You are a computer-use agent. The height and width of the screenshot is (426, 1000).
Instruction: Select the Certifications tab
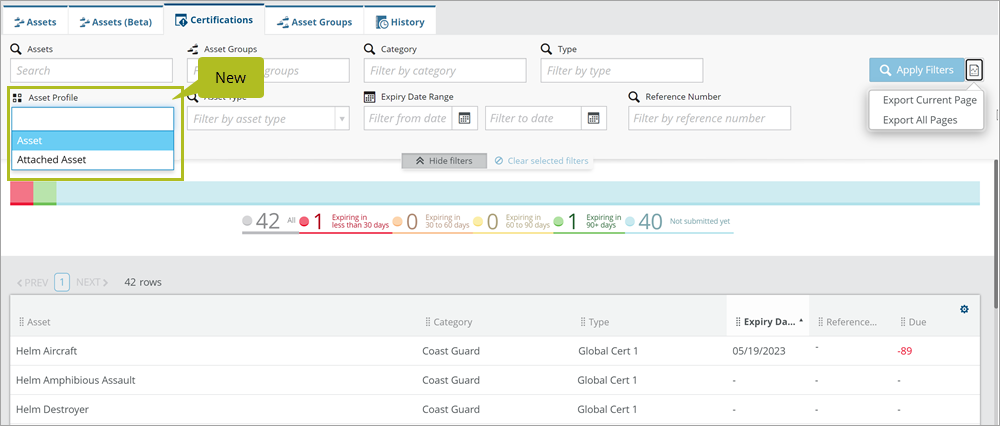[214, 20]
